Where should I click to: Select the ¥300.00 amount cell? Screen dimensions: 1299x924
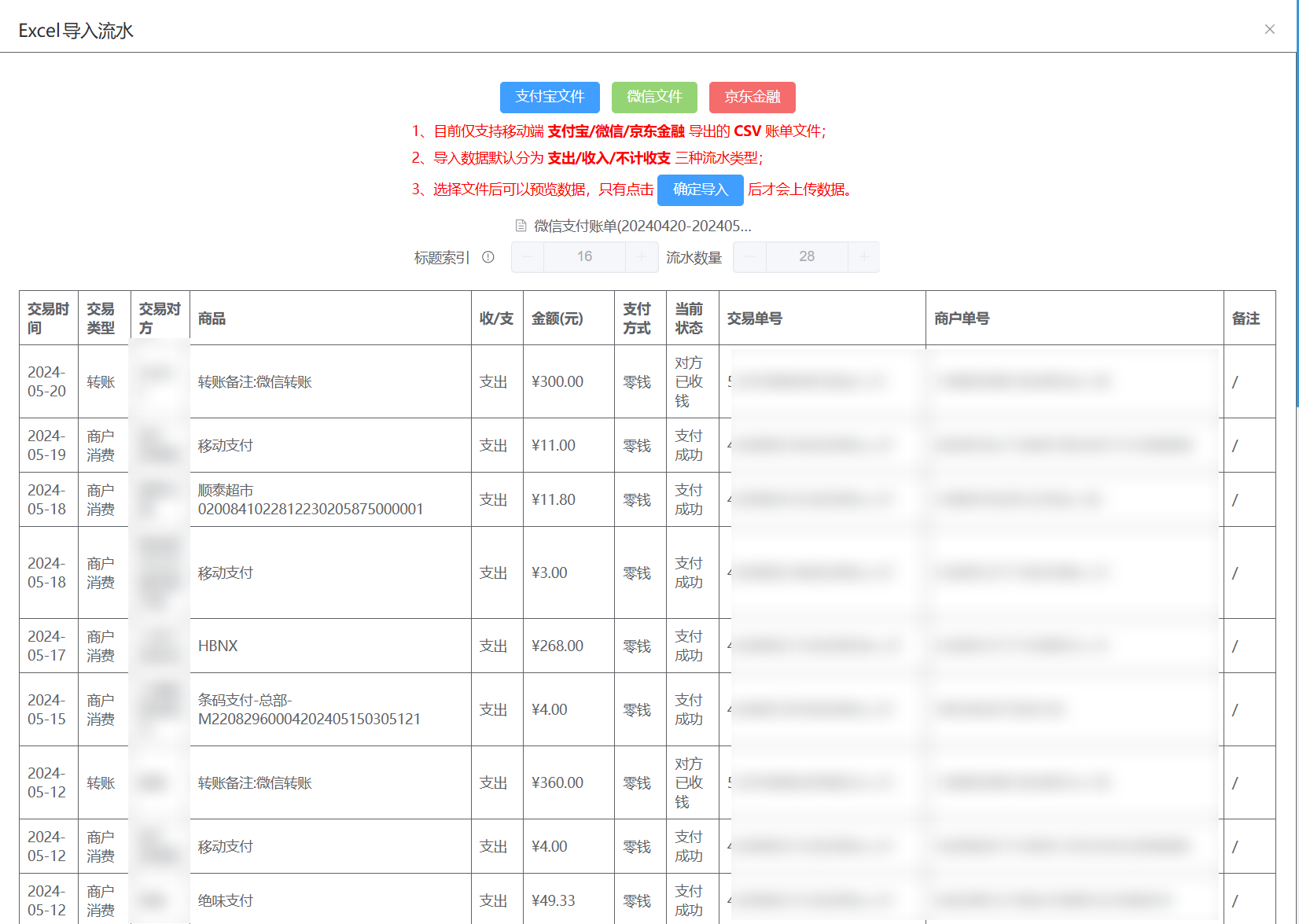pyautogui.click(x=569, y=381)
